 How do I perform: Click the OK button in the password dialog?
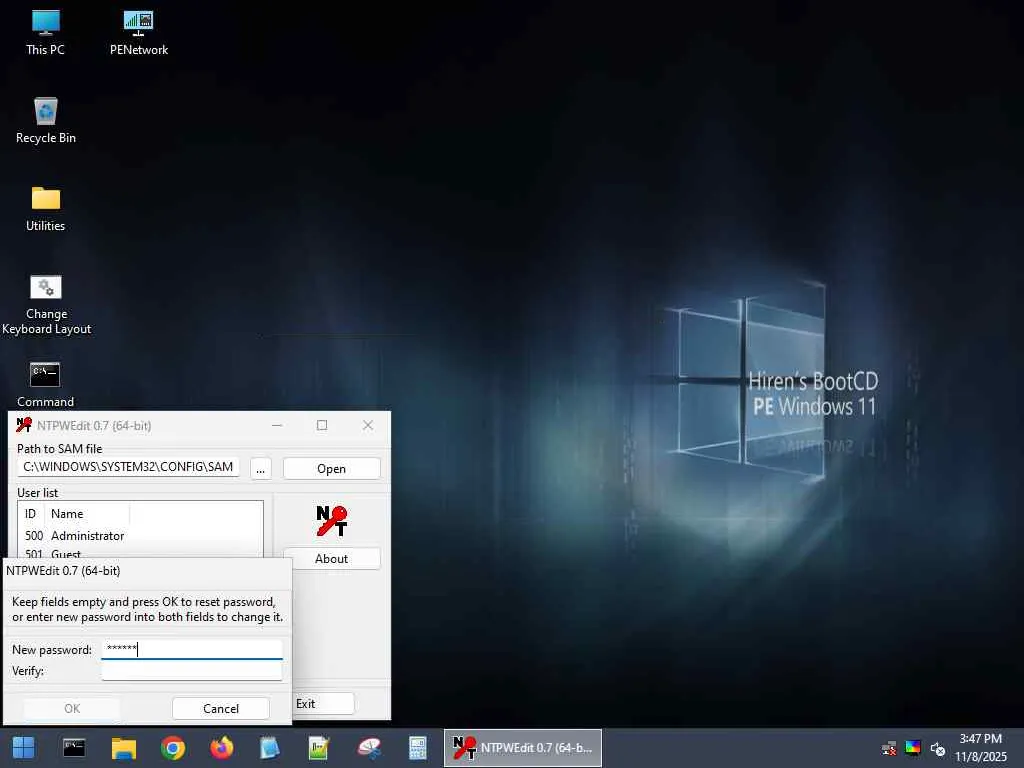click(72, 709)
